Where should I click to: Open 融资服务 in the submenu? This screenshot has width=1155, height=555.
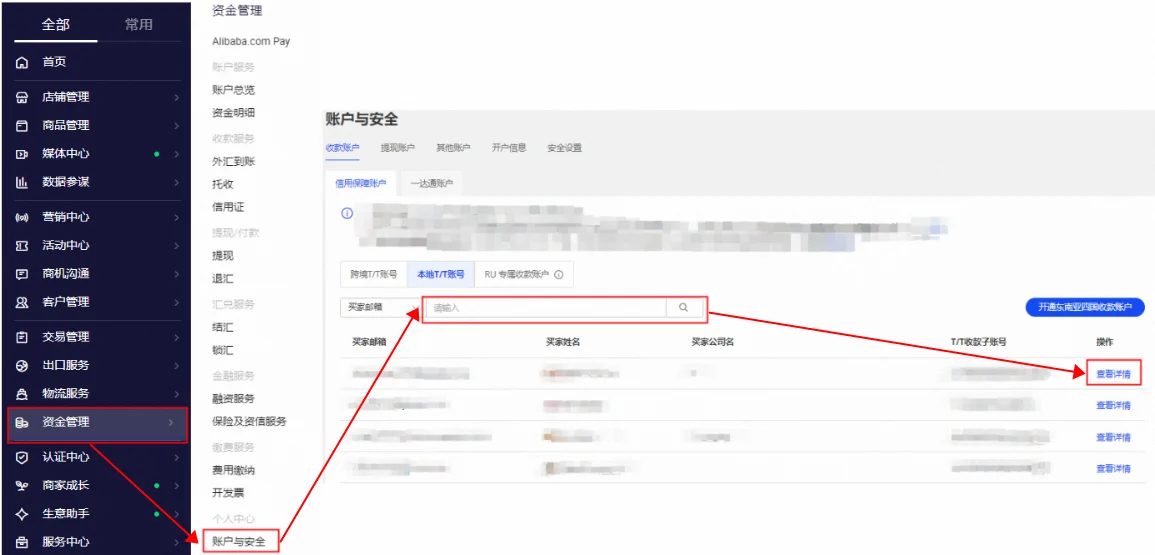coord(234,399)
